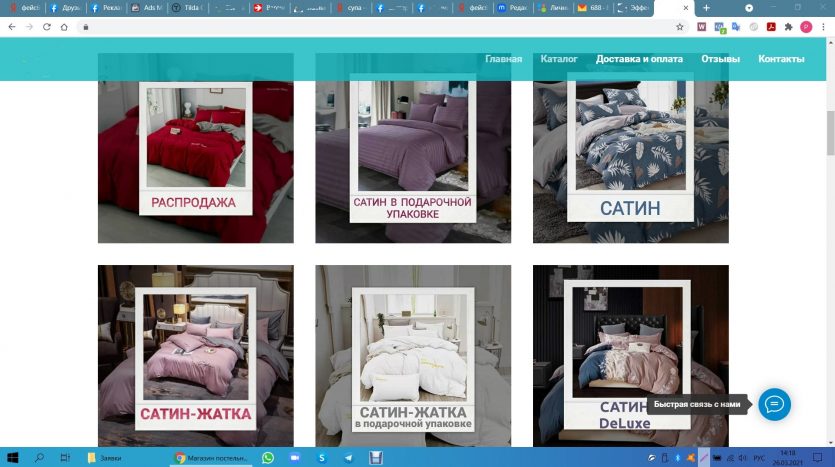835x467 pixels.
Task: Click the page vertical scrollbar
Action: (829, 140)
